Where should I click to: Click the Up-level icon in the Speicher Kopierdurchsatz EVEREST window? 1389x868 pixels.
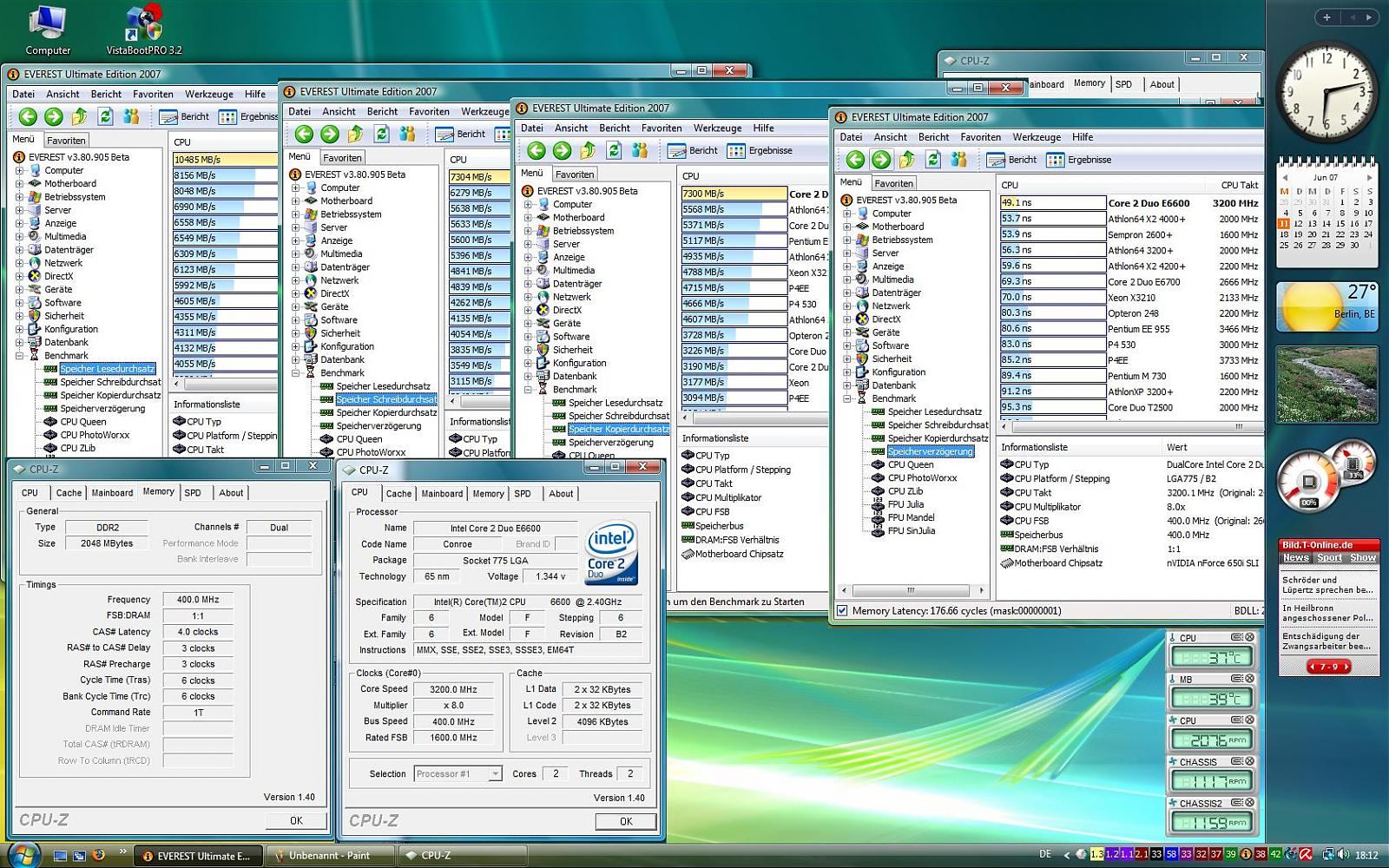(x=588, y=151)
